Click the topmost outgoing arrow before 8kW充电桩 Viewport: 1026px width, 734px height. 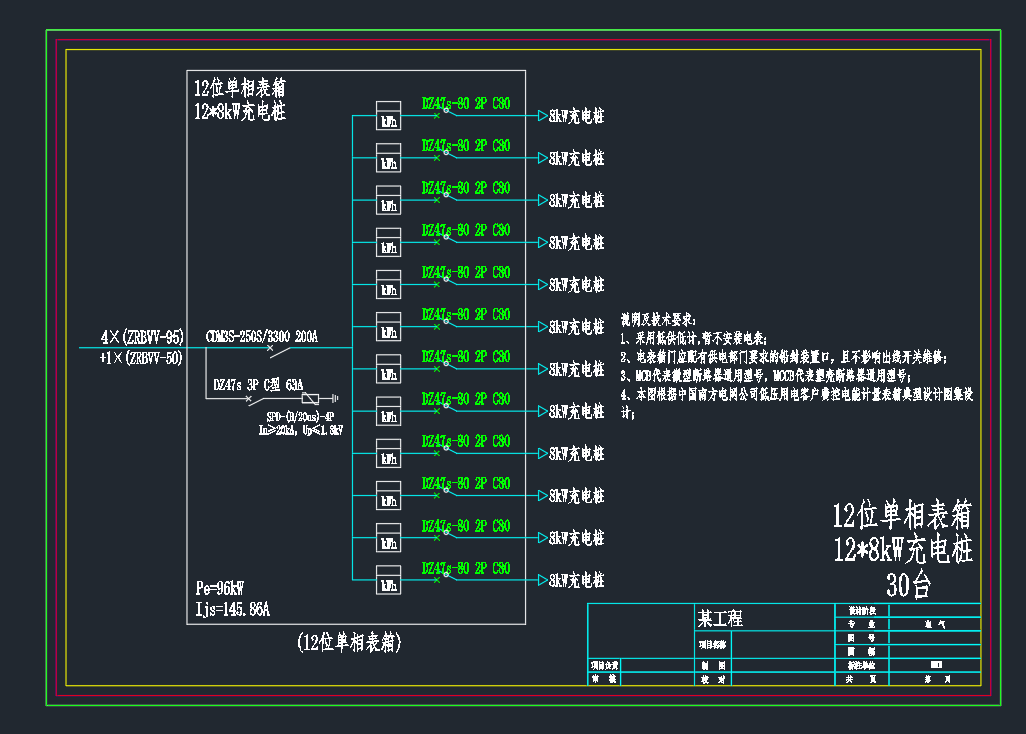542,116
